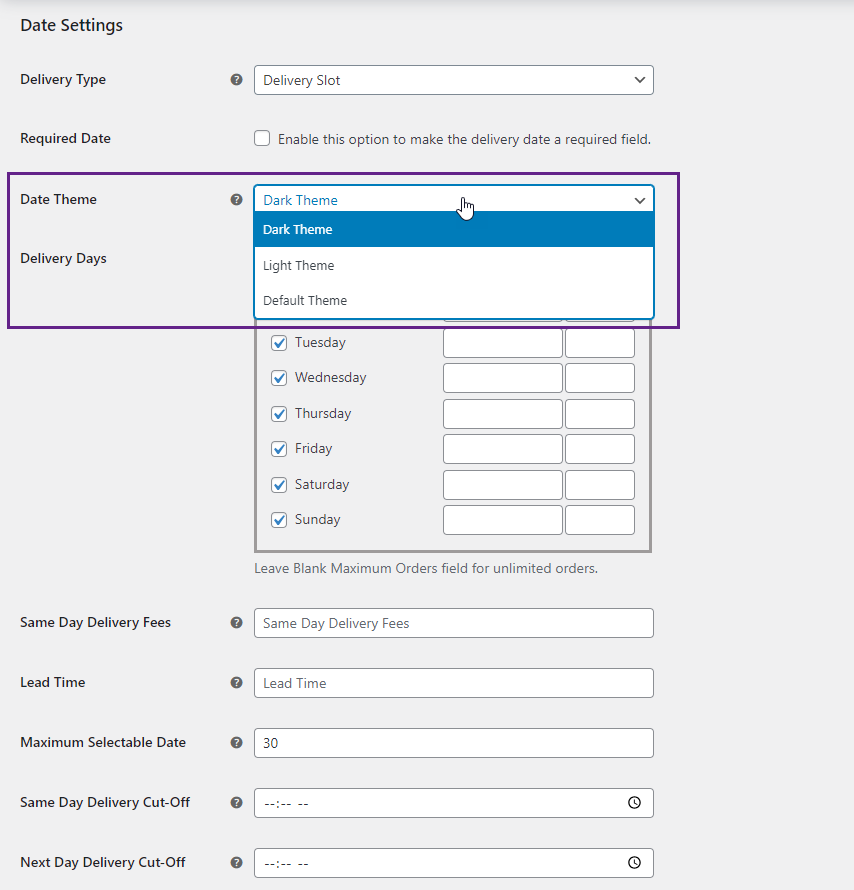This screenshot has width=854, height=890.
Task: Toggle the Thursday checkbox
Action: [279, 414]
